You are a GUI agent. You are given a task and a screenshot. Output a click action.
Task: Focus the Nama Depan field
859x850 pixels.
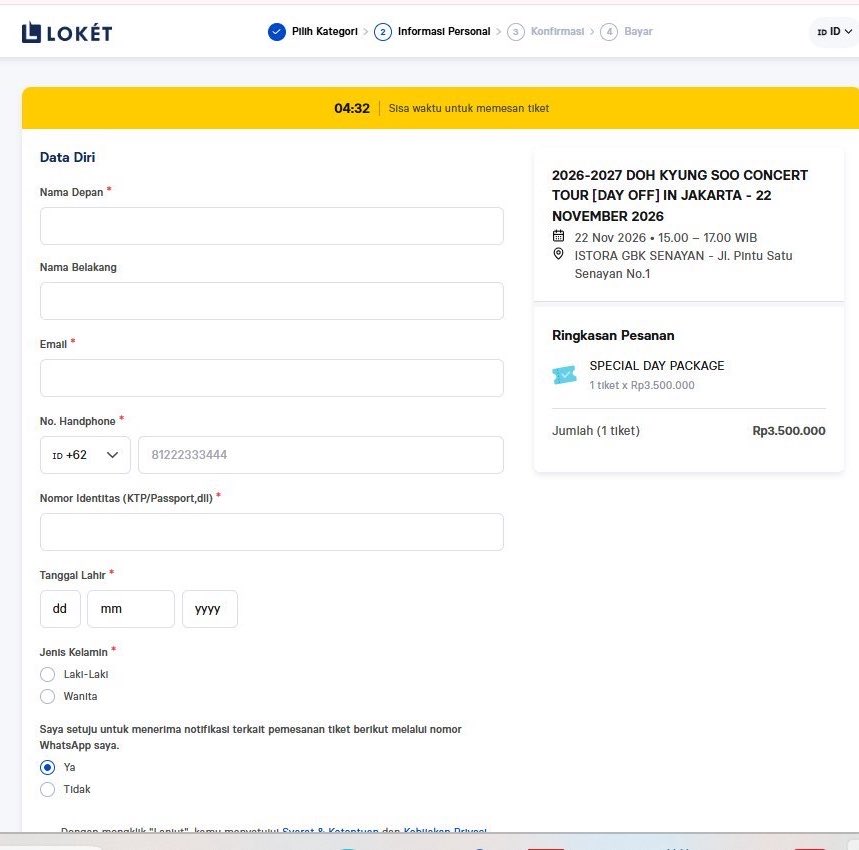coord(272,226)
